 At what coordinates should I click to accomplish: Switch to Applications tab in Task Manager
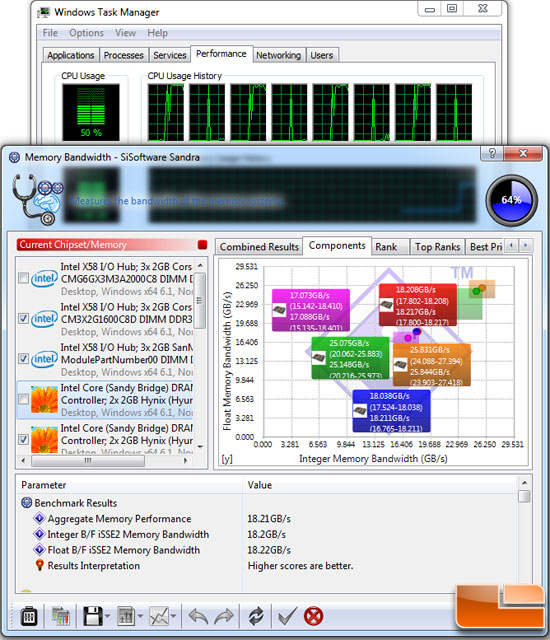pos(71,55)
